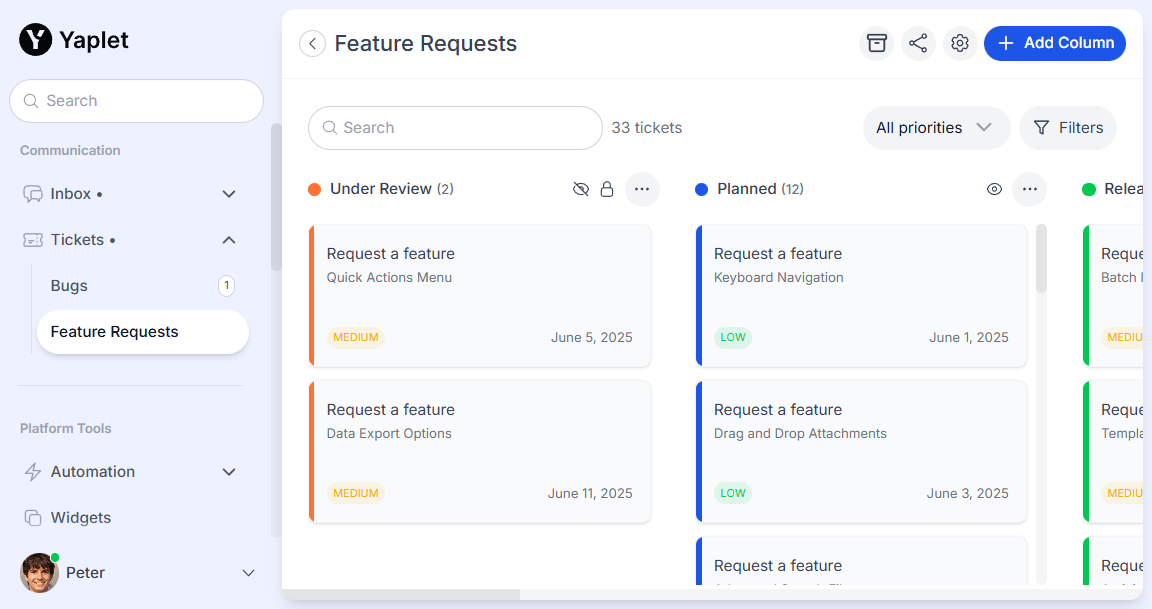Expand the Inbox section chevron
The image size is (1152, 609).
pyautogui.click(x=229, y=194)
